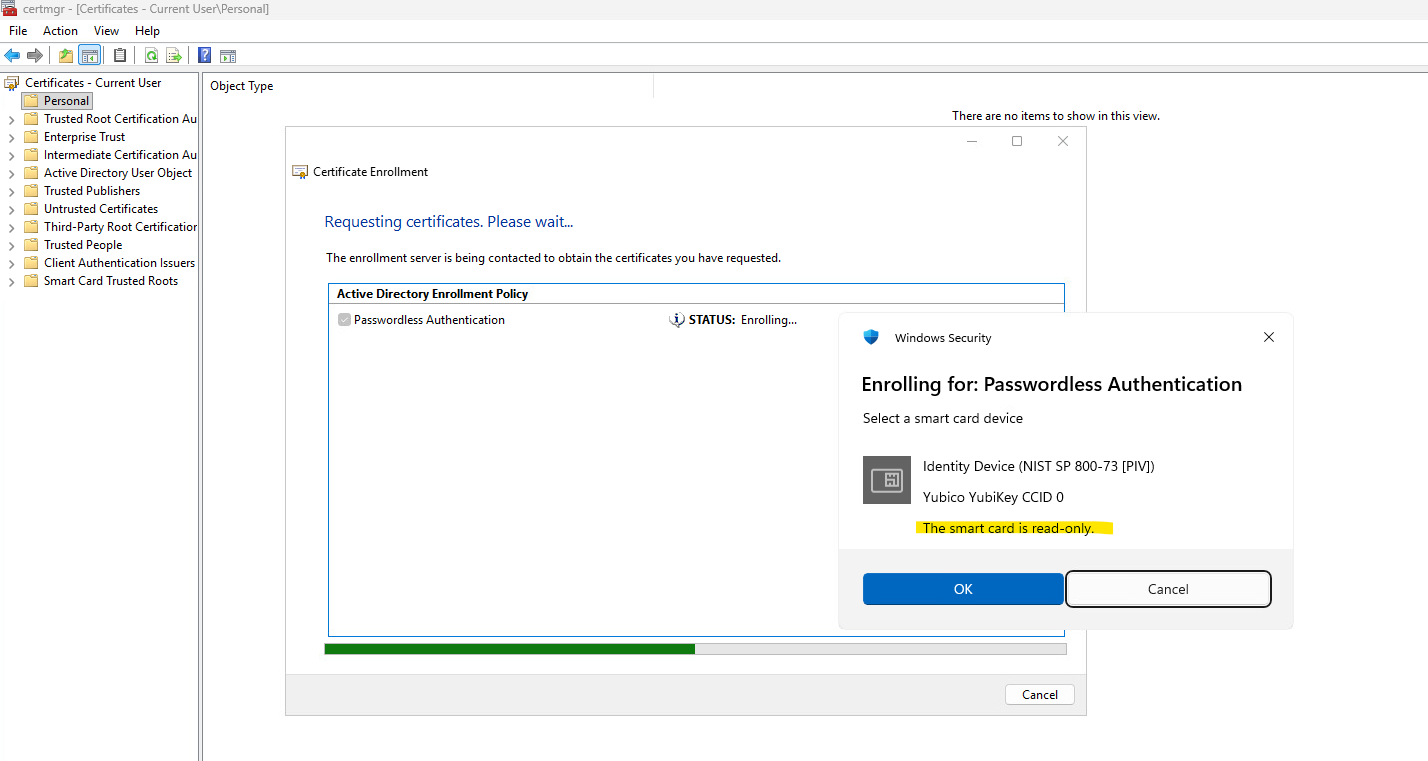Click 'There are no items to show' text
The image size is (1428, 761).
pos(1056,116)
